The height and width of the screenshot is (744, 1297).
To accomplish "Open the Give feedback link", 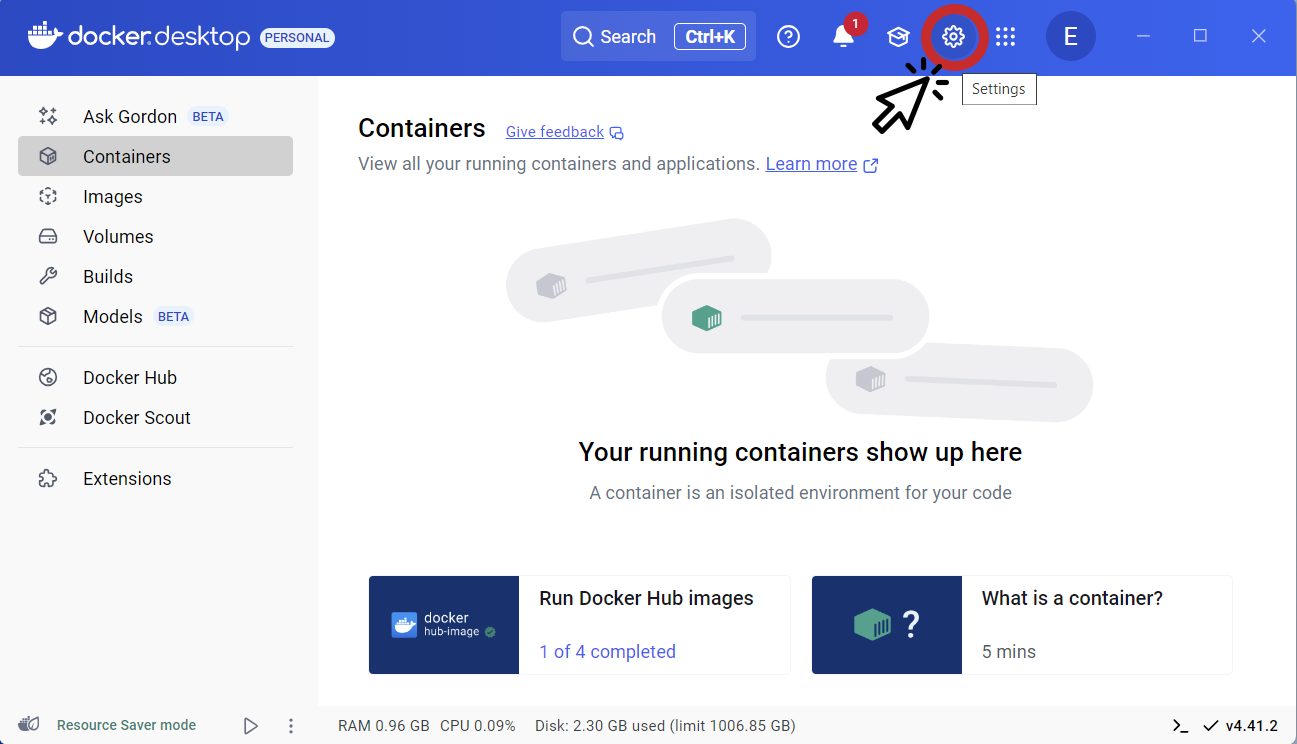I will point(555,131).
